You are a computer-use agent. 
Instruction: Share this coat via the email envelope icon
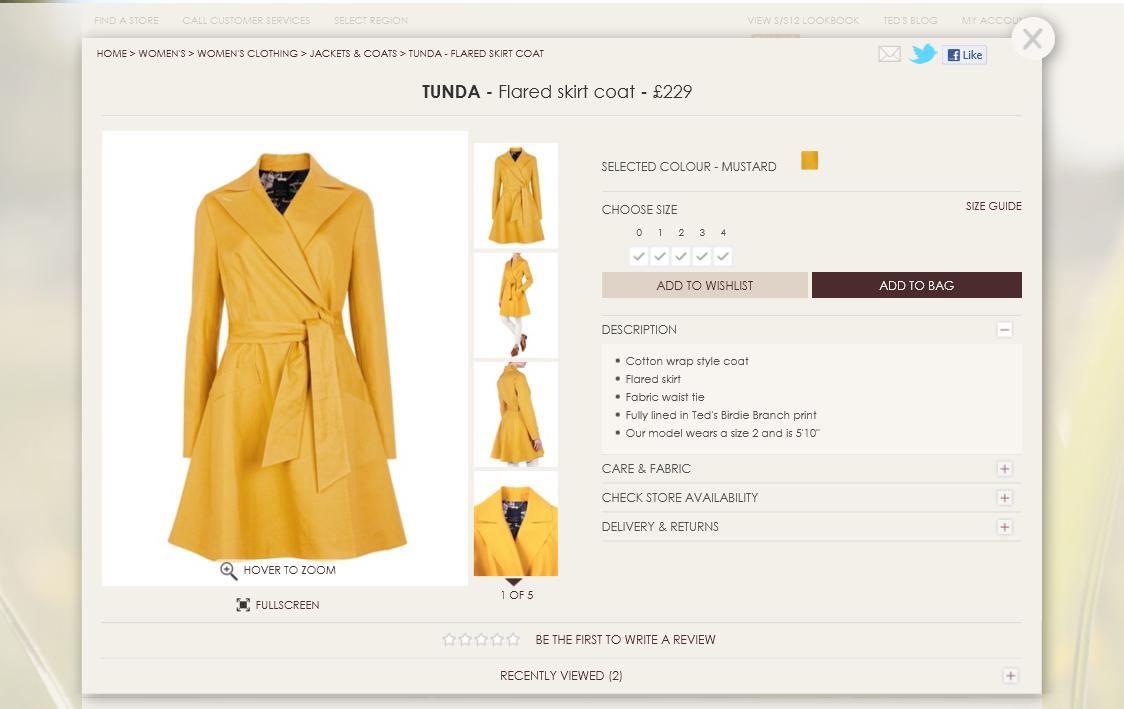(x=889, y=54)
